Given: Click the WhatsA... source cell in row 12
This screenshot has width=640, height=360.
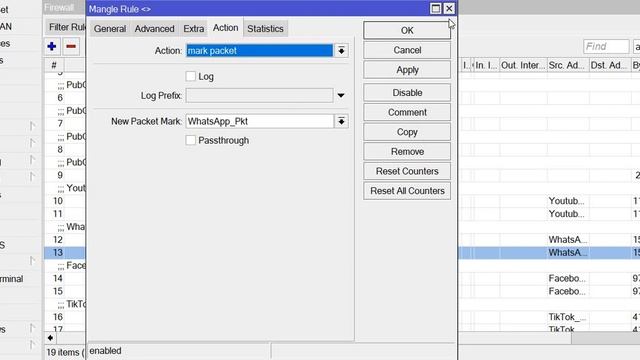Looking at the screenshot, I should 568,240.
